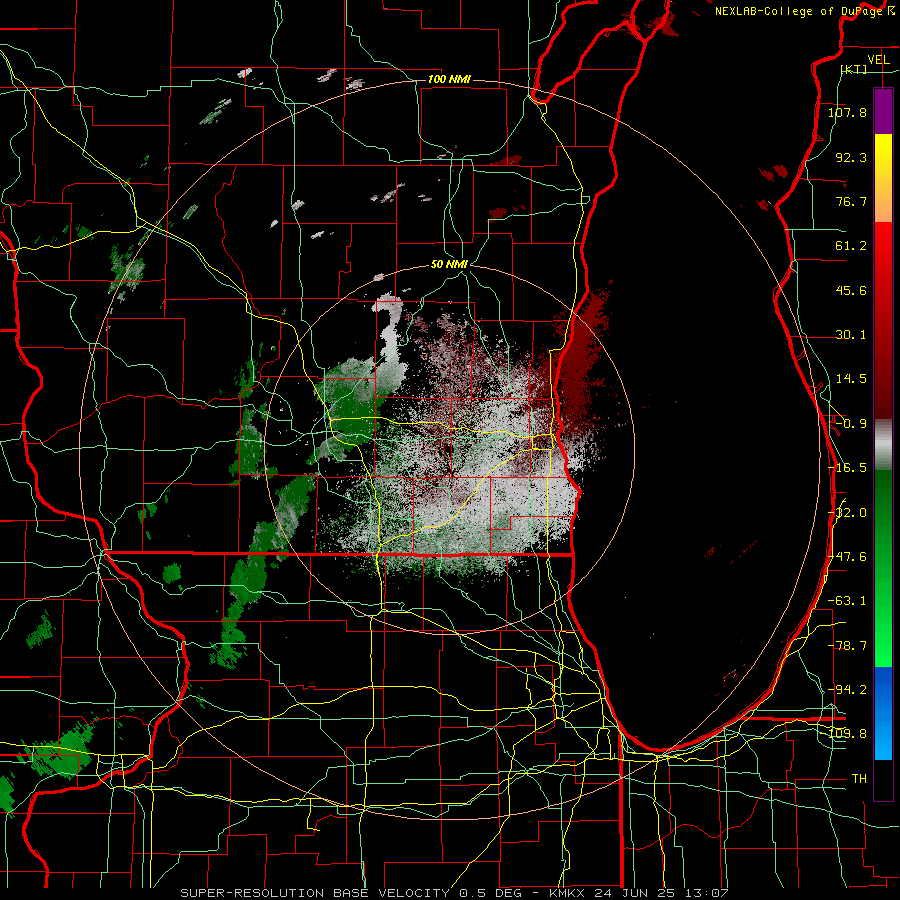This screenshot has width=900, height=900.
Task: Select the -94.2 legend value
Action: click(x=847, y=689)
